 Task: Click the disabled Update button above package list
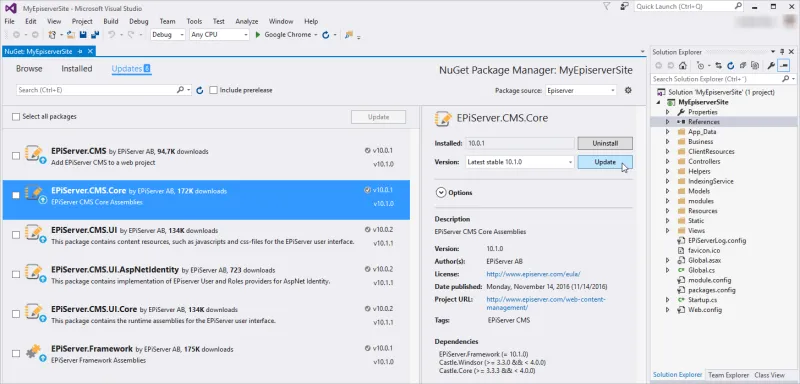point(378,117)
